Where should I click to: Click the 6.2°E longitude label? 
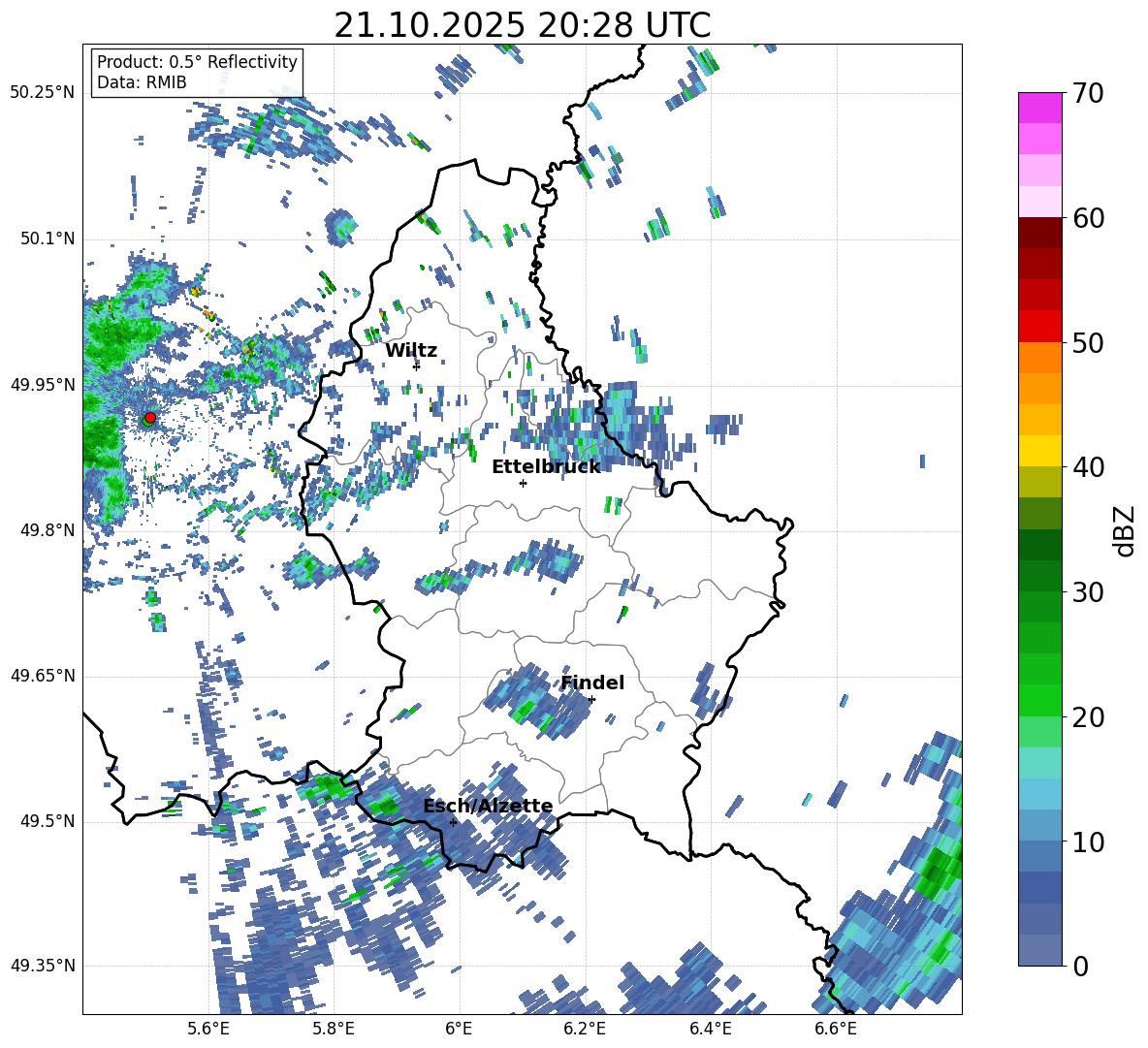coord(585,1029)
